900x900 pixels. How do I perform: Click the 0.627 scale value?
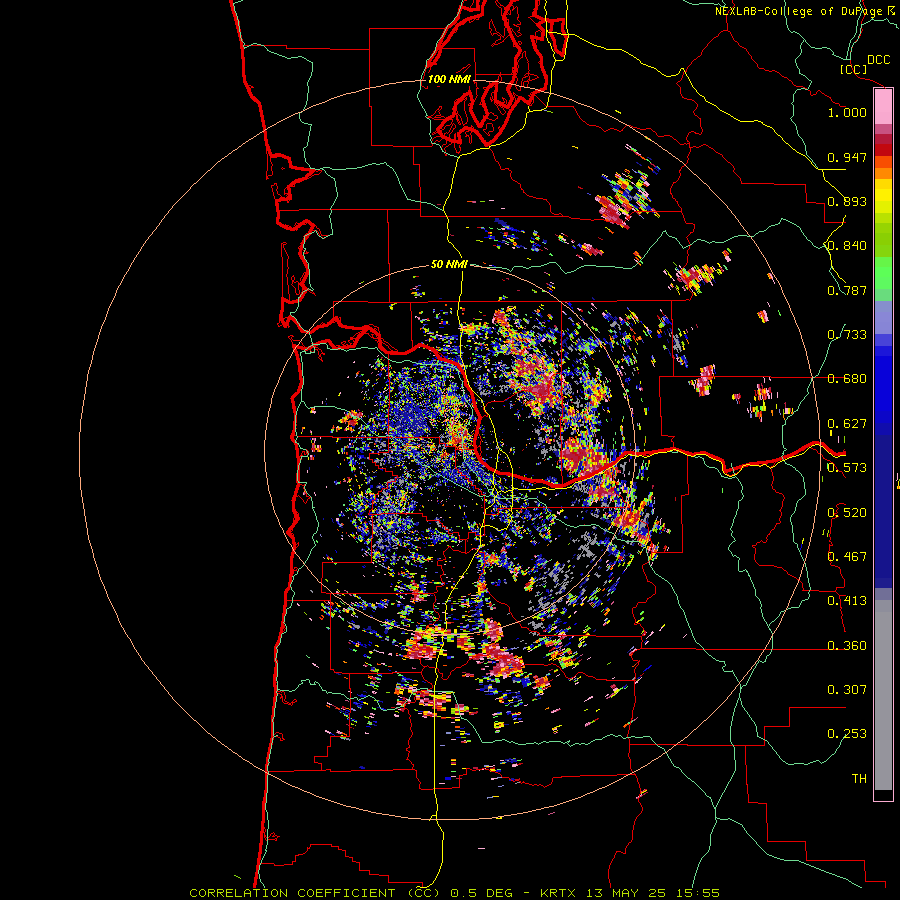pyautogui.click(x=847, y=424)
